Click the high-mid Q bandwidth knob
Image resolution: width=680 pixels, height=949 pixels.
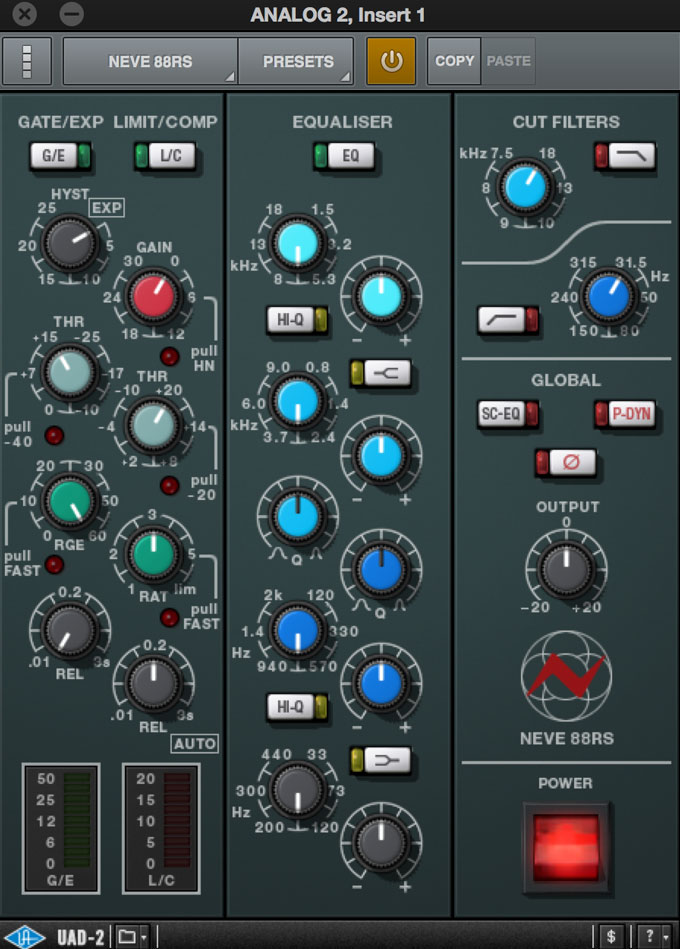tap(297, 517)
